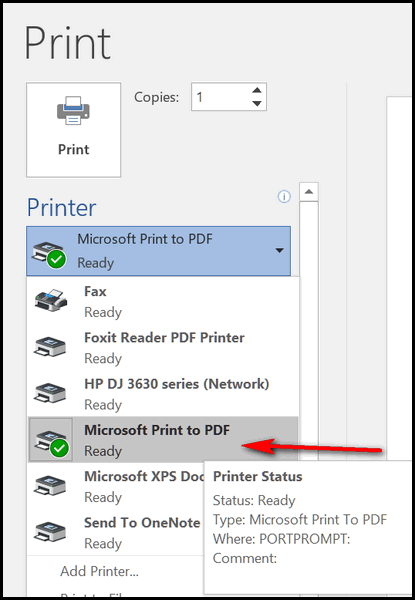This screenshot has width=415, height=600.
Task: Click Add Printer... option
Action: (x=99, y=571)
